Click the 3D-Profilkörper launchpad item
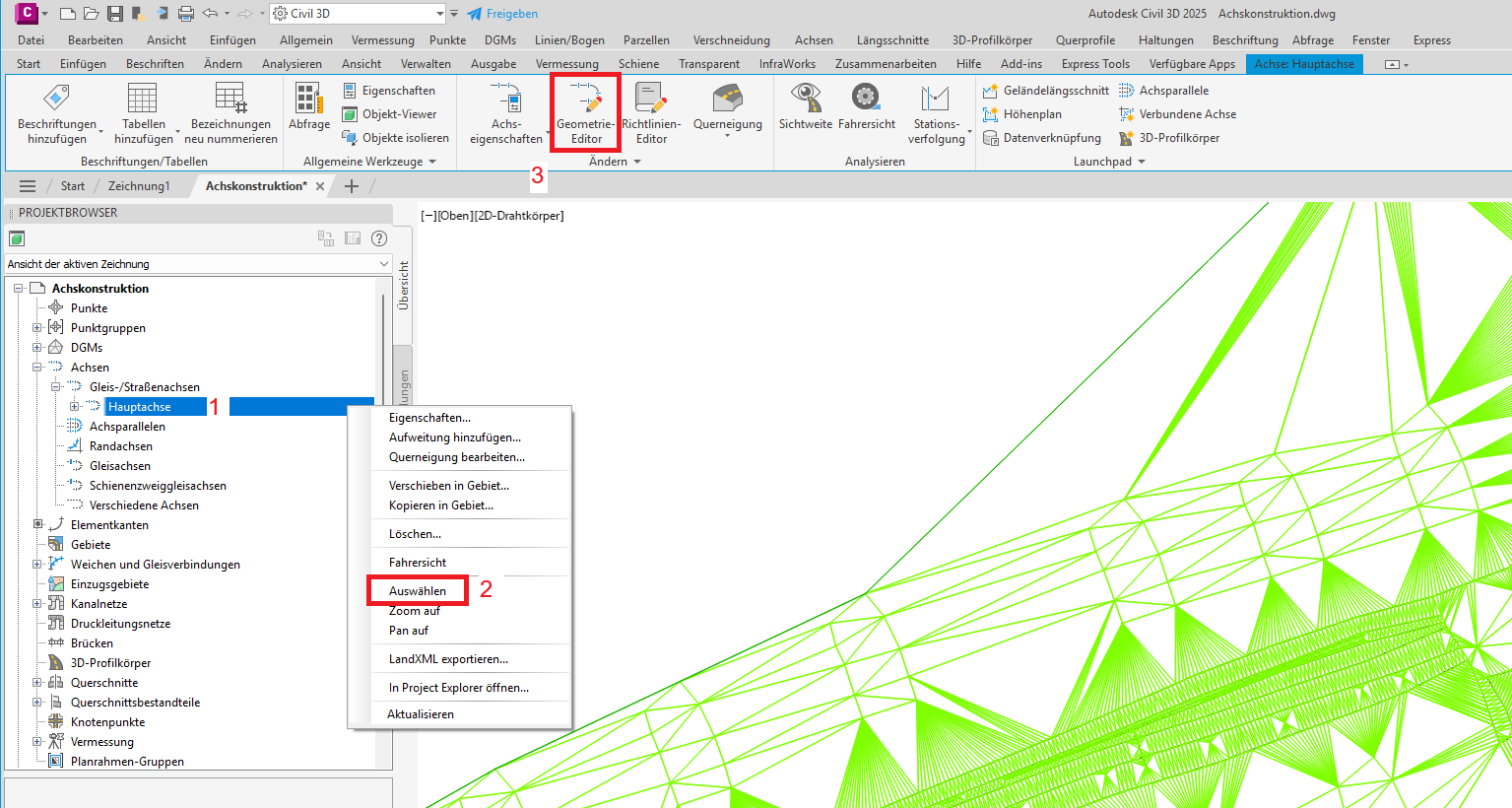 (x=1169, y=138)
